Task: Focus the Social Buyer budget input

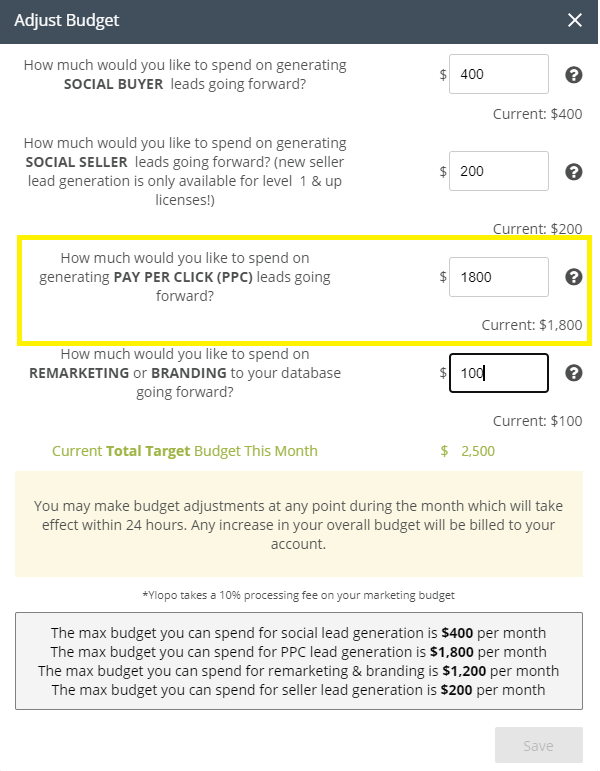Action: point(498,74)
